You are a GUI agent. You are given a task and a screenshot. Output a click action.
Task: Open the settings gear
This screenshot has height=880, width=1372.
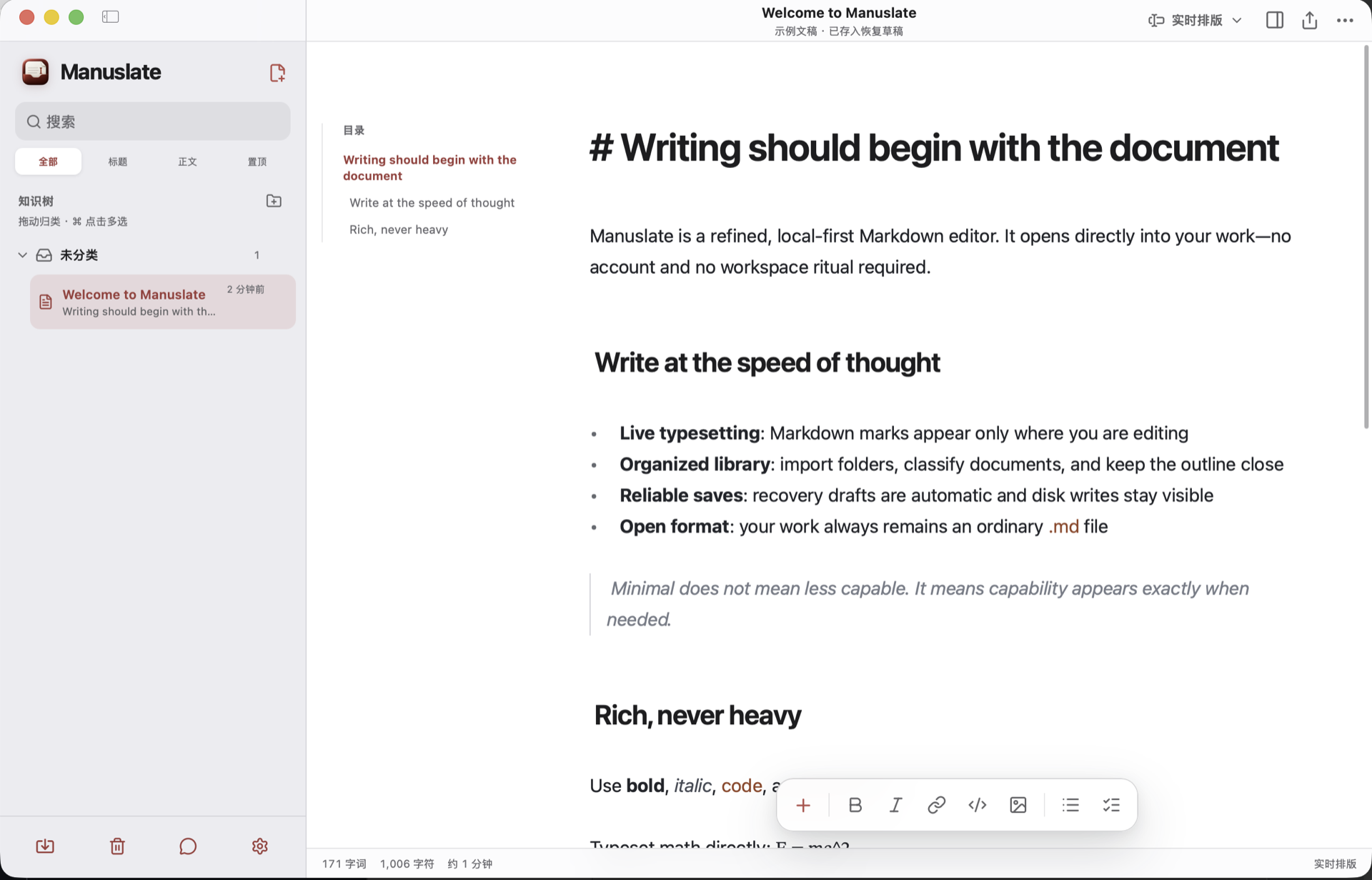(260, 846)
